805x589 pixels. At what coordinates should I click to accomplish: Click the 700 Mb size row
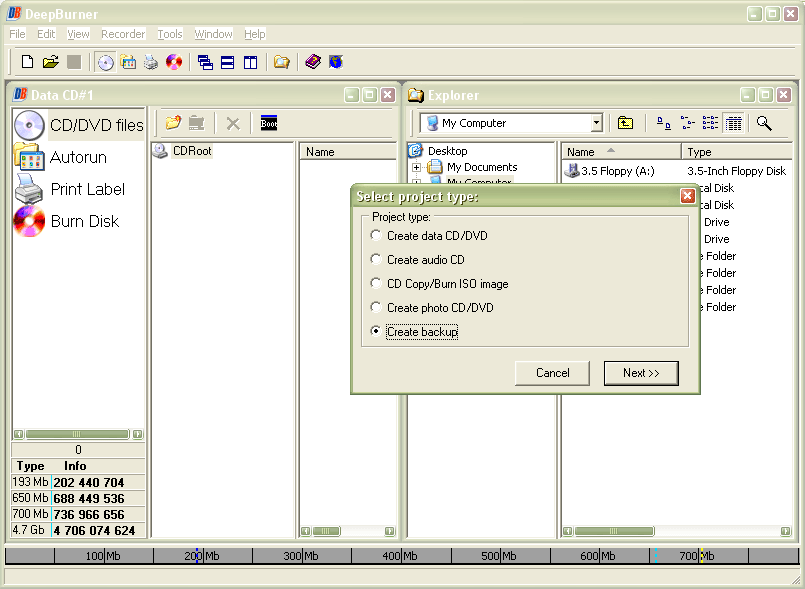tap(78, 514)
